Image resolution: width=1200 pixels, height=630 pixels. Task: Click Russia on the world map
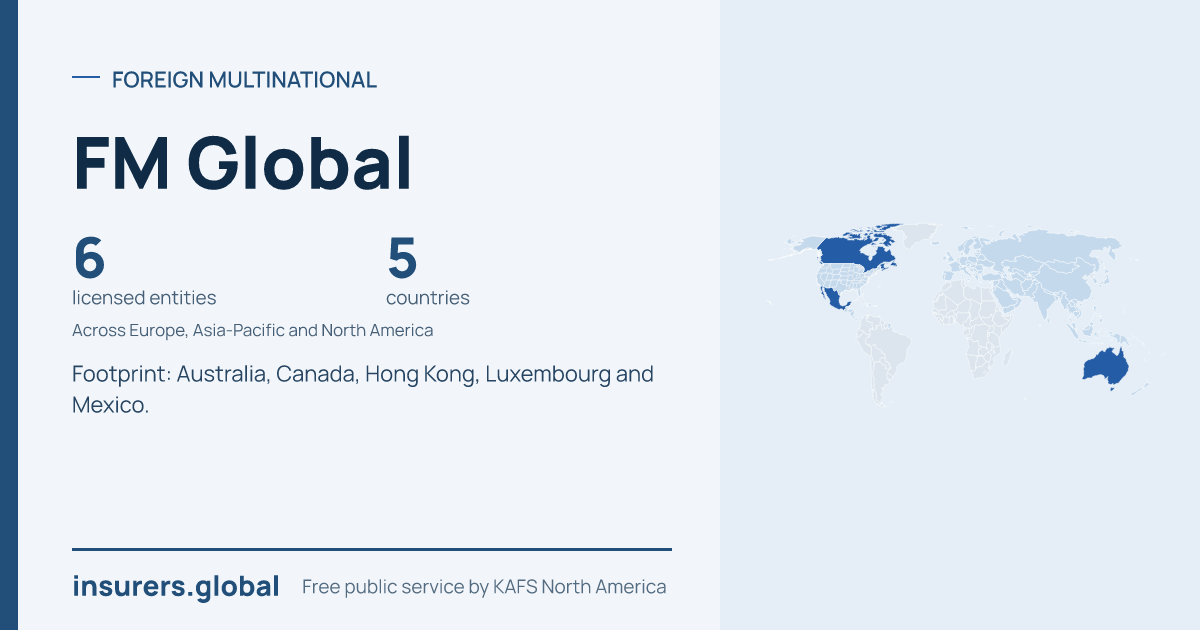click(1040, 252)
